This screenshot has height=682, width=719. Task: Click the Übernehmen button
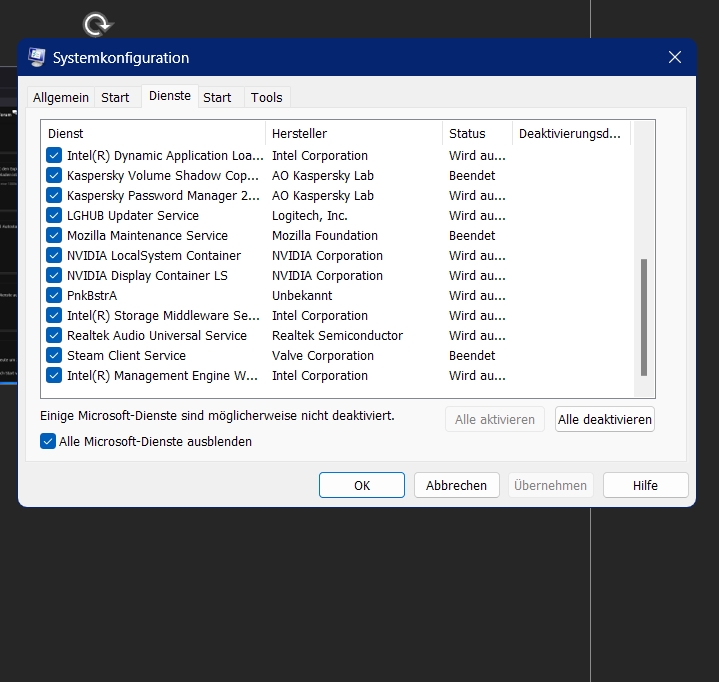(x=550, y=485)
